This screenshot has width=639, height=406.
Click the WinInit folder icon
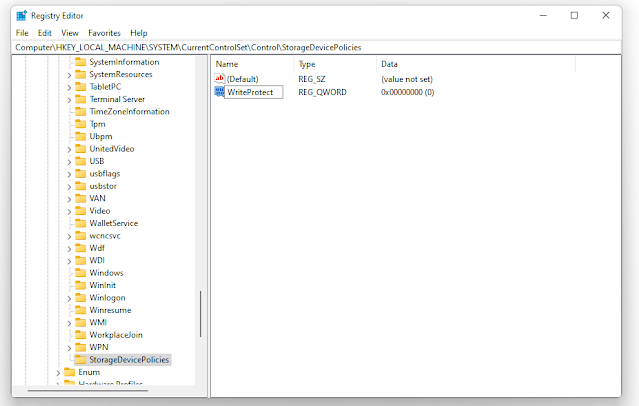point(81,285)
